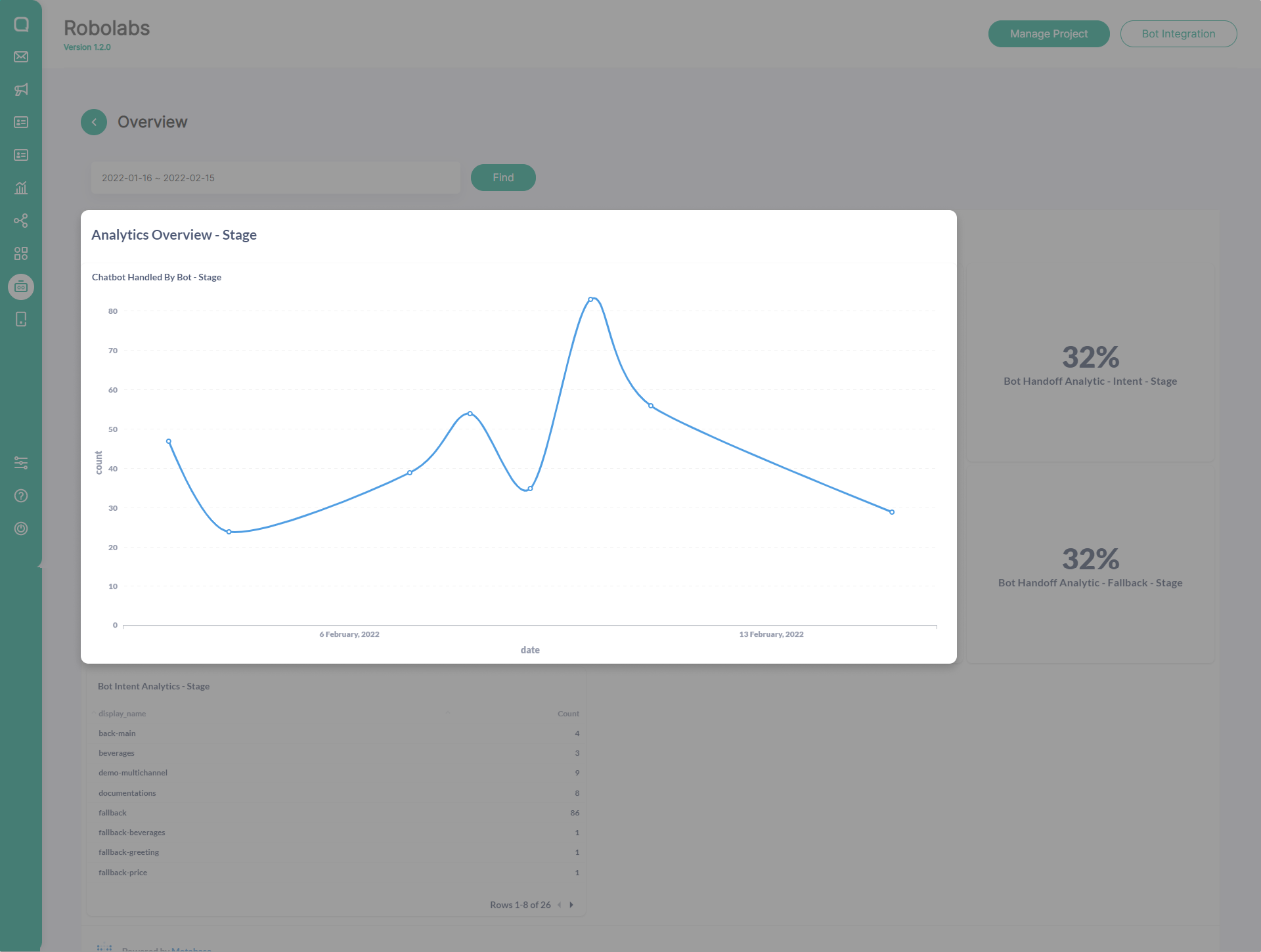Viewport: 1261px width, 952px height.
Task: Open the share nodes sidebar icon
Action: click(x=21, y=221)
